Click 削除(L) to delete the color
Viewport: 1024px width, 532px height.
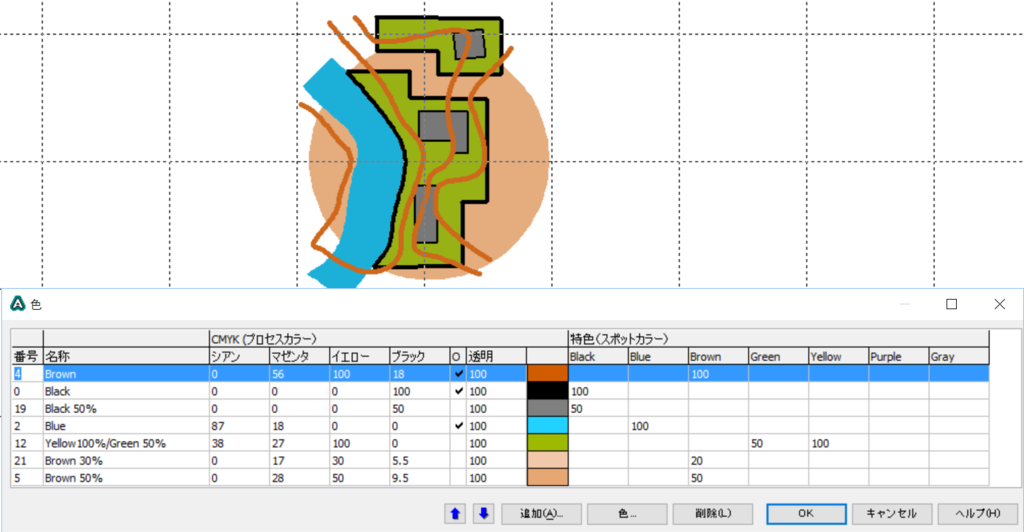tap(712, 514)
